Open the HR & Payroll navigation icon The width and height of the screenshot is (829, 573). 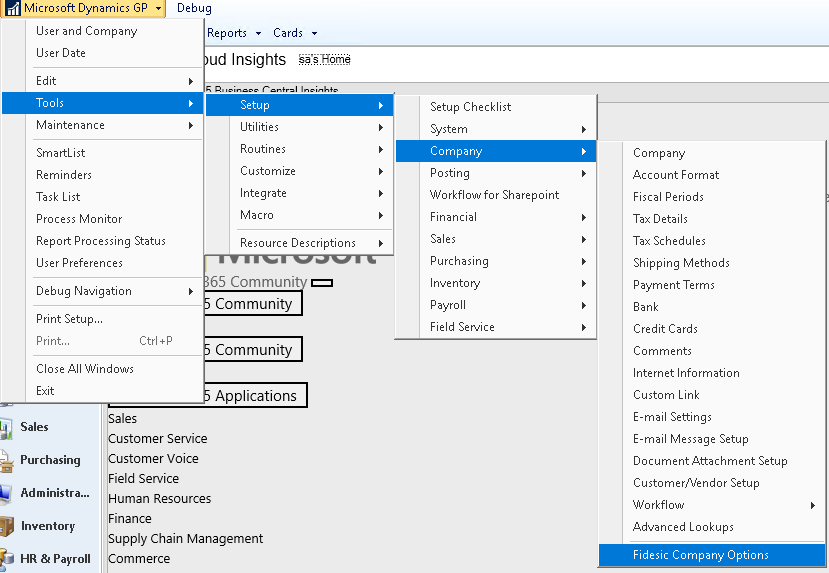pyautogui.click(x=6, y=559)
